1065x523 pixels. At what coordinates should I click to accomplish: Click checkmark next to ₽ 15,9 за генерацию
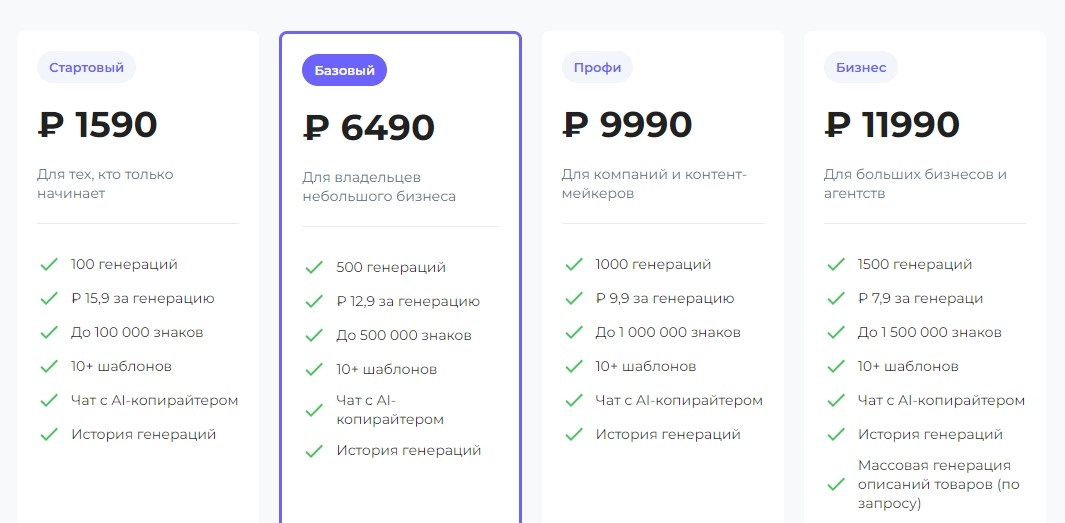point(48,299)
